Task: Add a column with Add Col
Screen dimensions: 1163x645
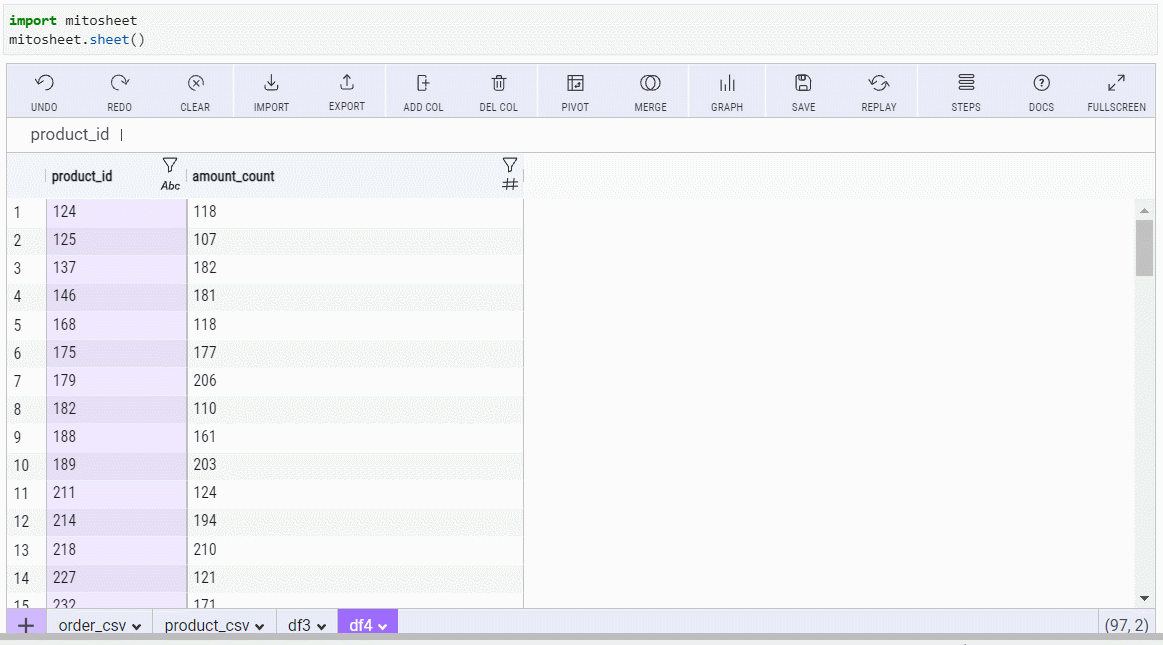Action: 423,84
